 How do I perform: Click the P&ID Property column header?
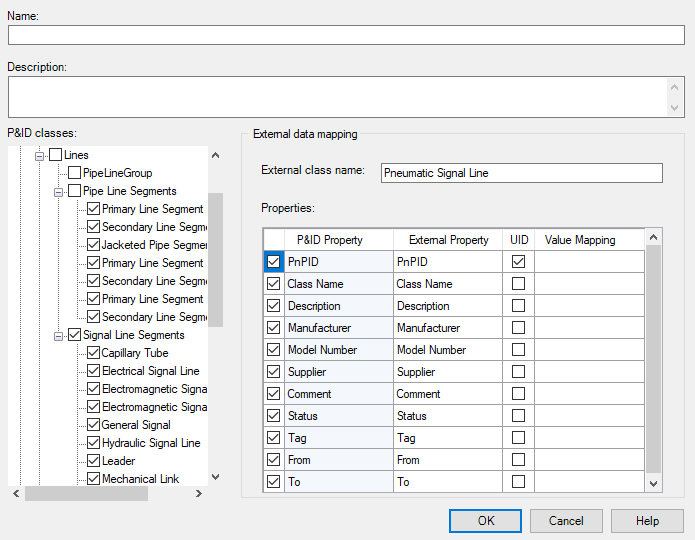click(x=330, y=240)
